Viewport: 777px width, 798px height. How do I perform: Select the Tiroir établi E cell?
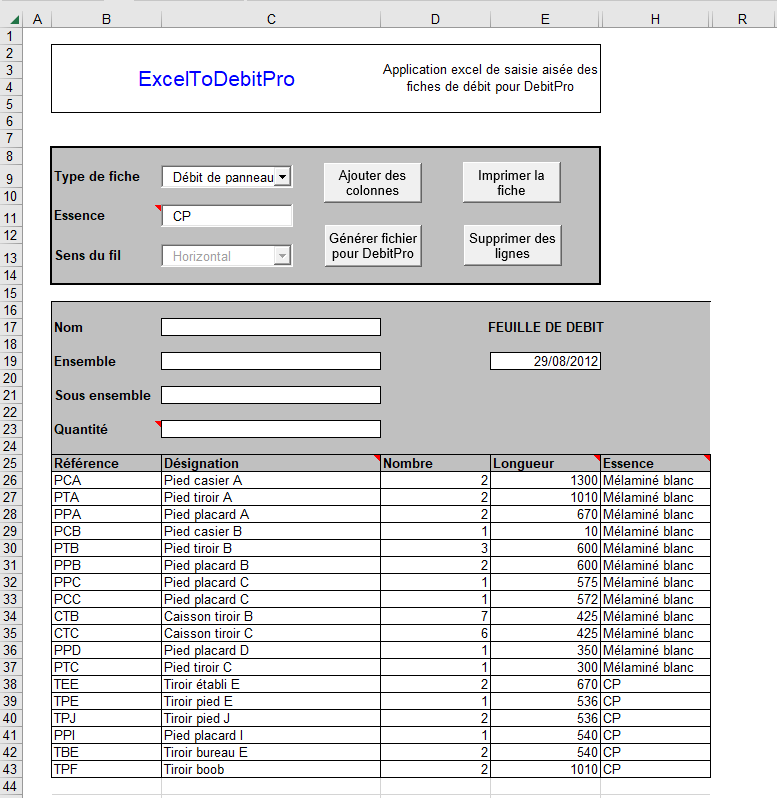[271, 685]
